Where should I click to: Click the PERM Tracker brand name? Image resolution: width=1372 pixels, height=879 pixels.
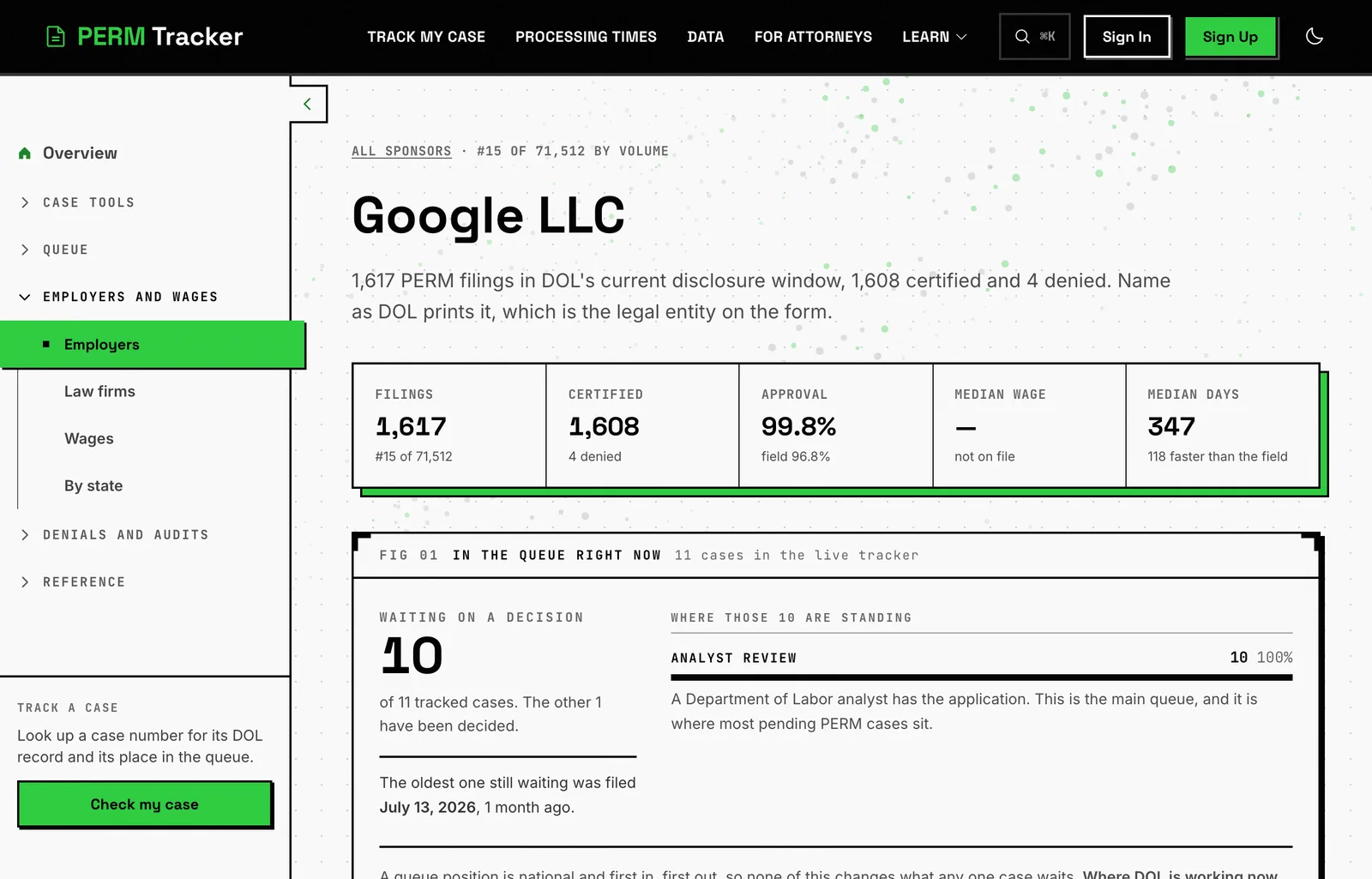(160, 37)
